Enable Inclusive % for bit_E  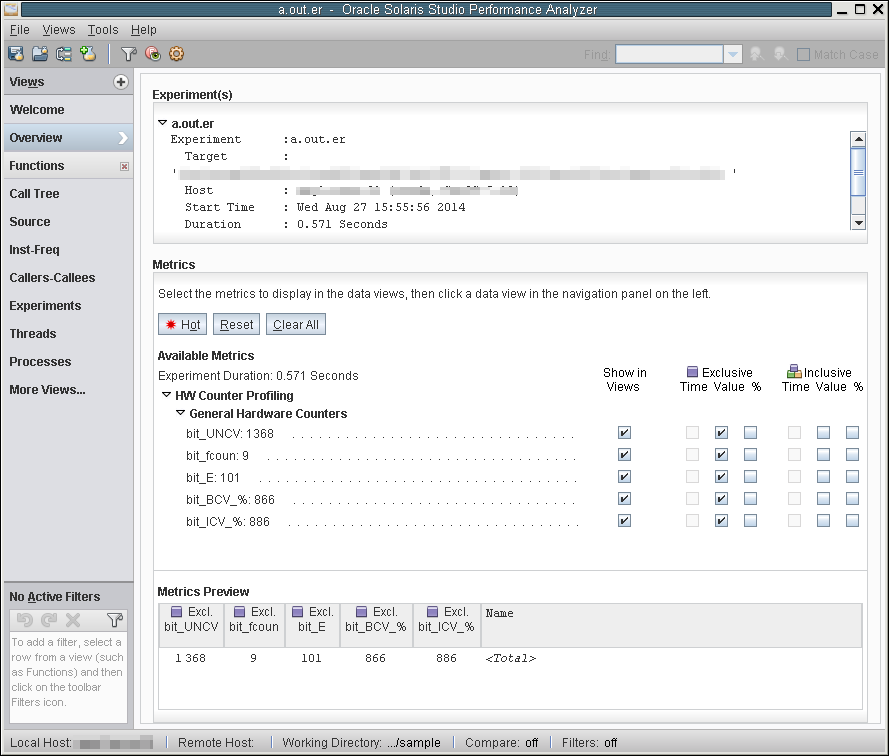click(852, 477)
